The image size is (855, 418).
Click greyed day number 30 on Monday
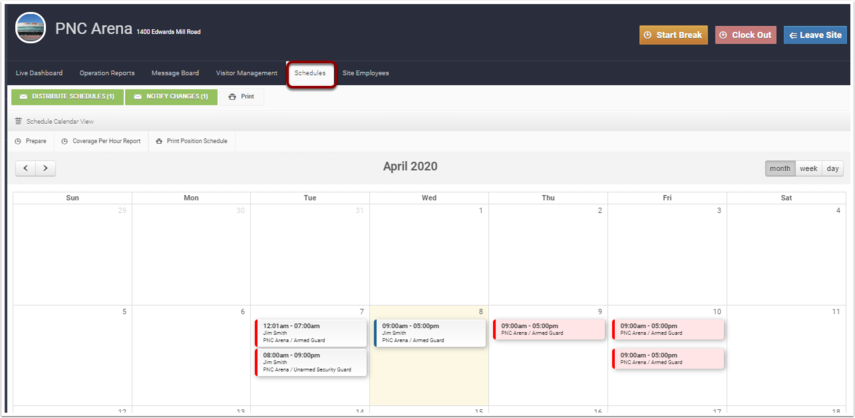(241, 210)
